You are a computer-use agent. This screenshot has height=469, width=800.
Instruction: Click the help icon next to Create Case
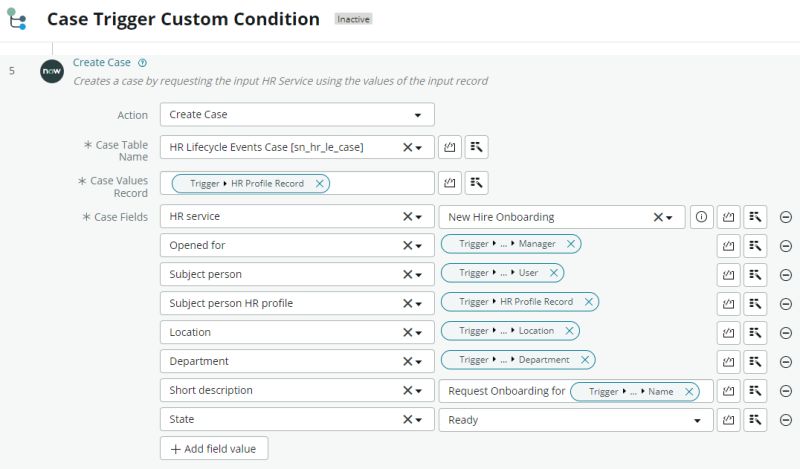point(142,63)
